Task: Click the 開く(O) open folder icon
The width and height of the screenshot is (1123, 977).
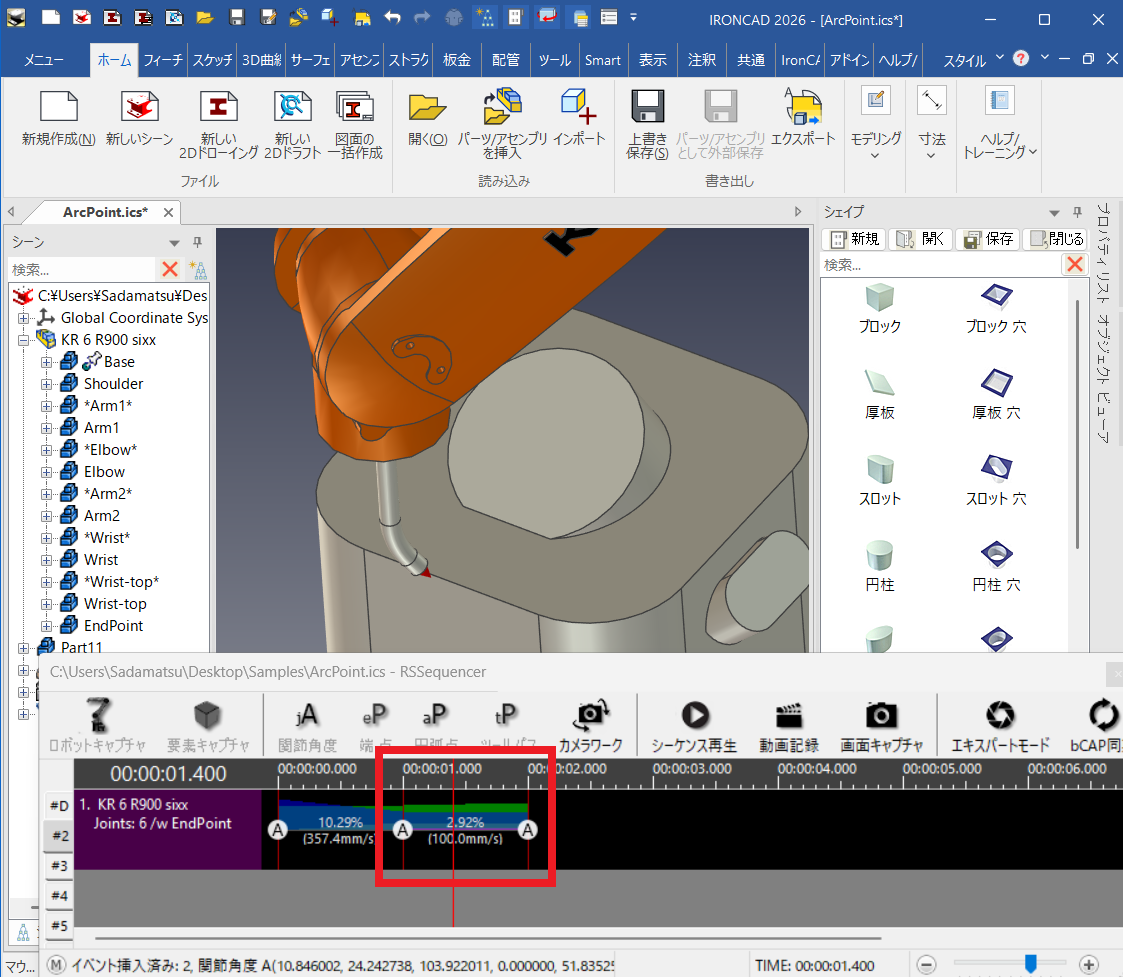Action: click(x=428, y=106)
